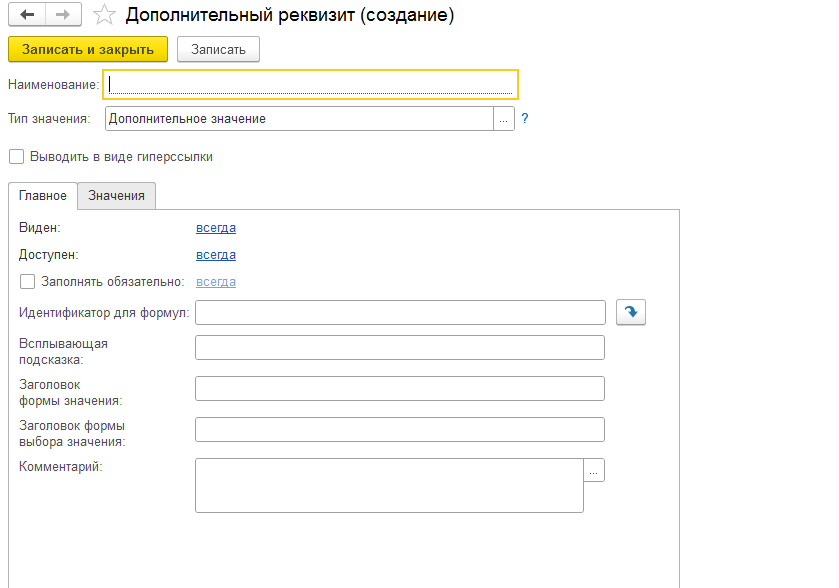
Task: Open Доступен всегда link
Action: pyautogui.click(x=216, y=255)
